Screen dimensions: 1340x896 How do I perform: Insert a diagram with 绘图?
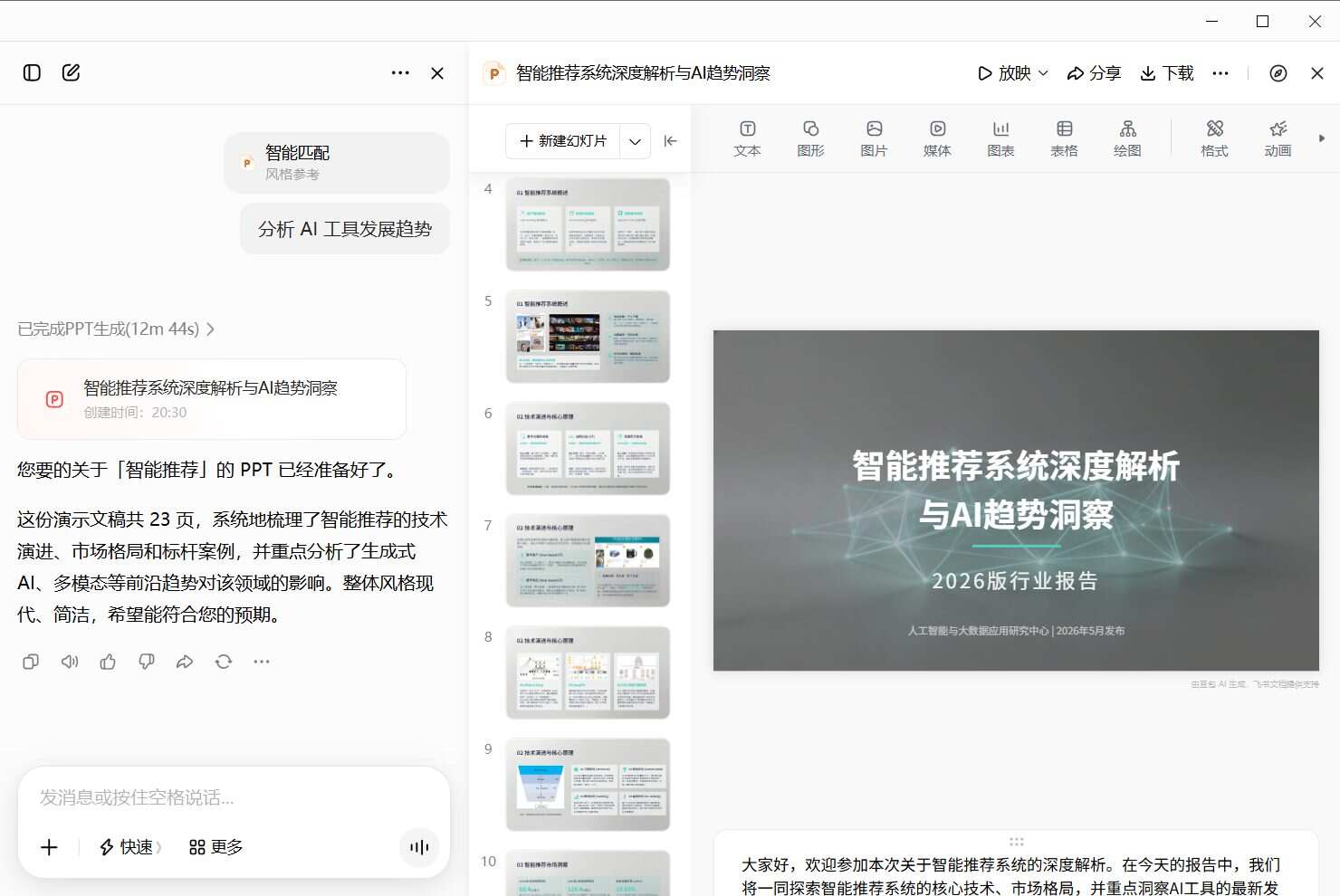point(1127,138)
